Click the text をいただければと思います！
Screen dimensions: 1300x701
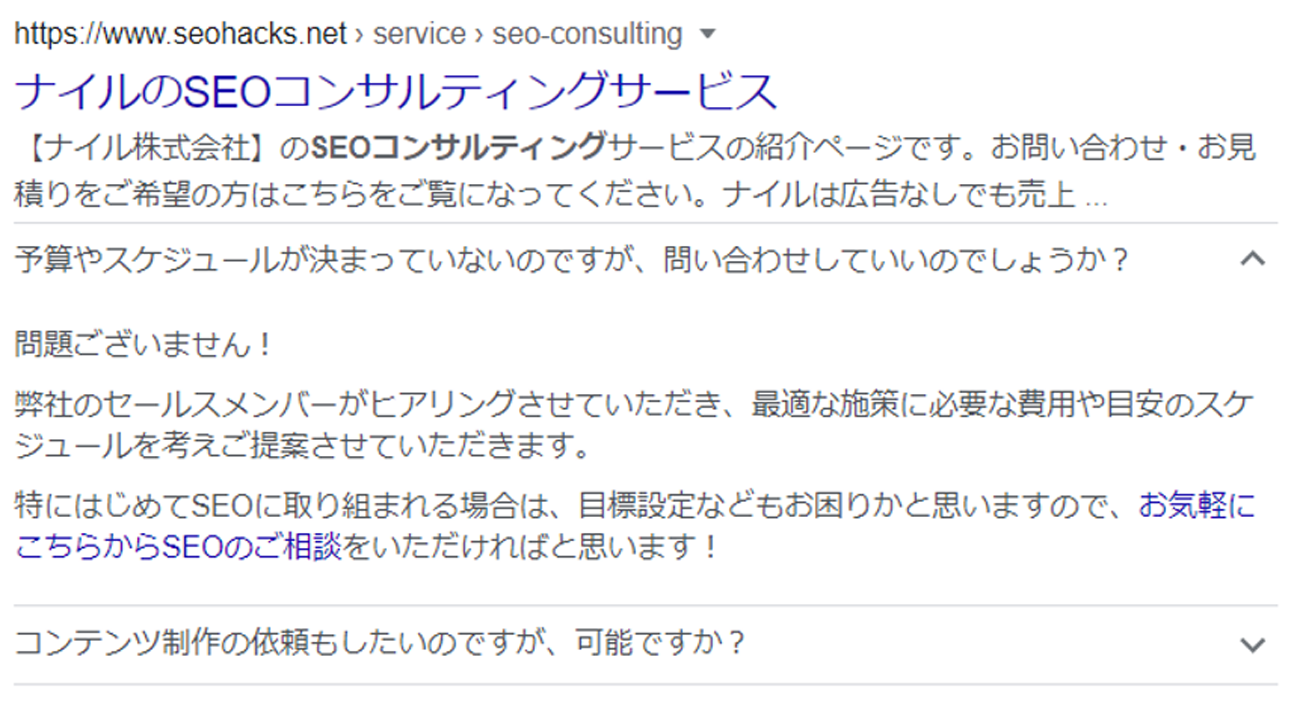[x=532, y=548]
